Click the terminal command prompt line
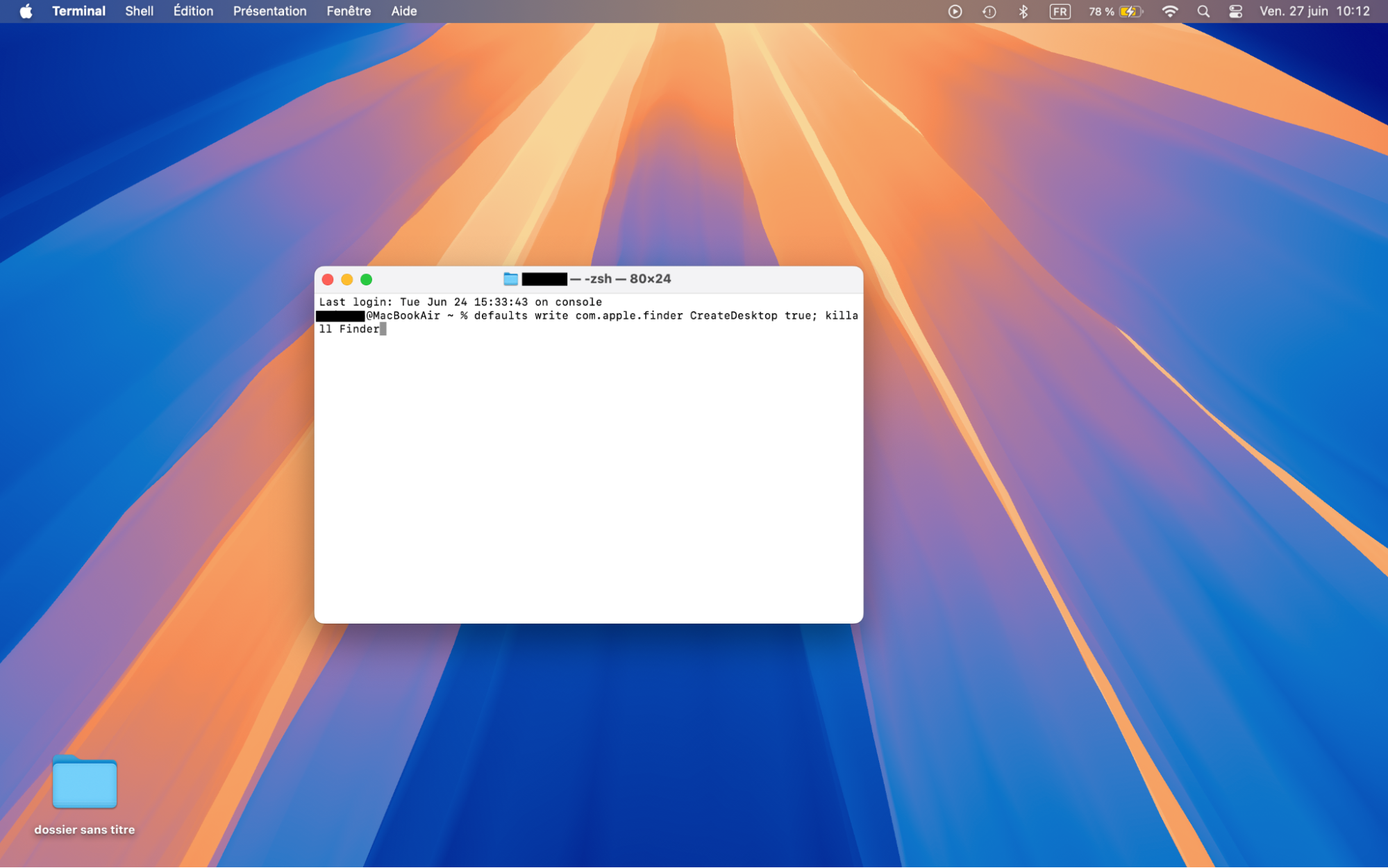 tap(589, 315)
